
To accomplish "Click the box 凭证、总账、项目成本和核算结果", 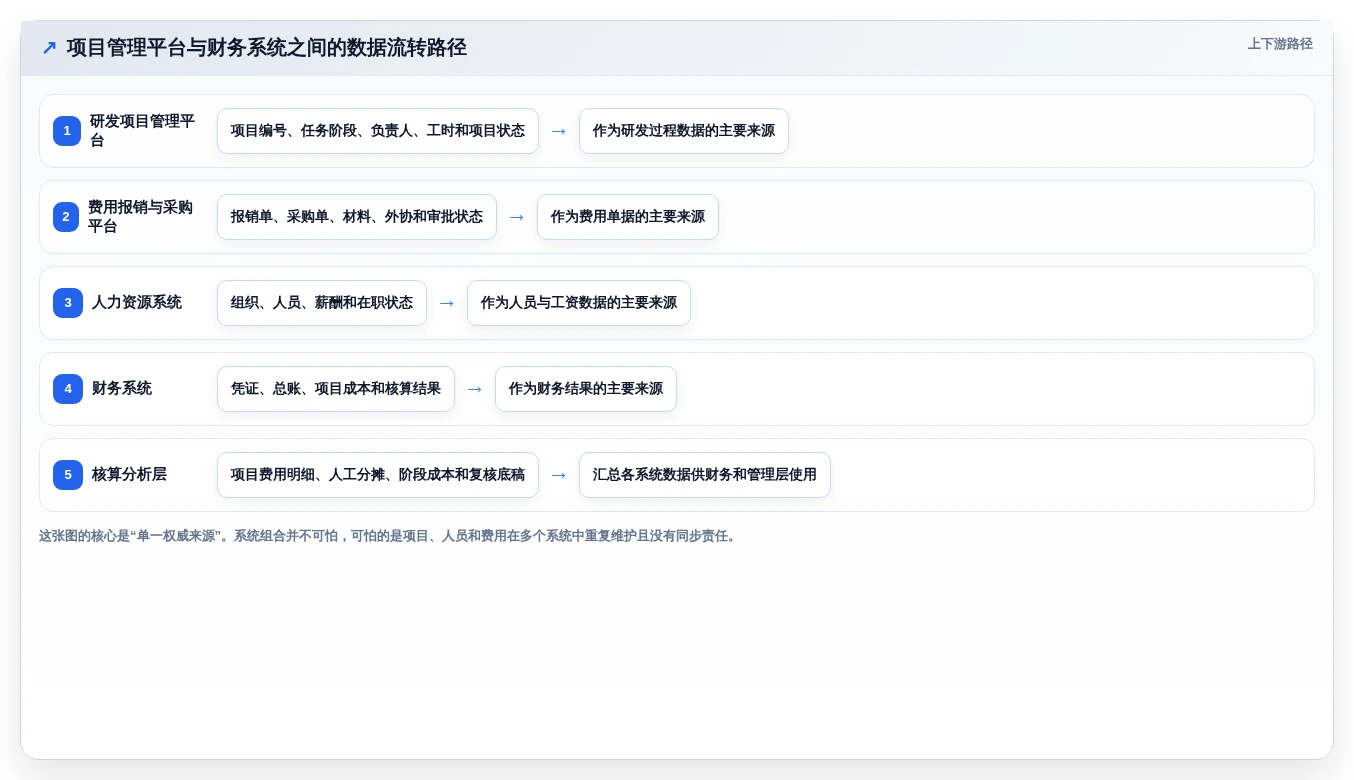I will tap(336, 389).
